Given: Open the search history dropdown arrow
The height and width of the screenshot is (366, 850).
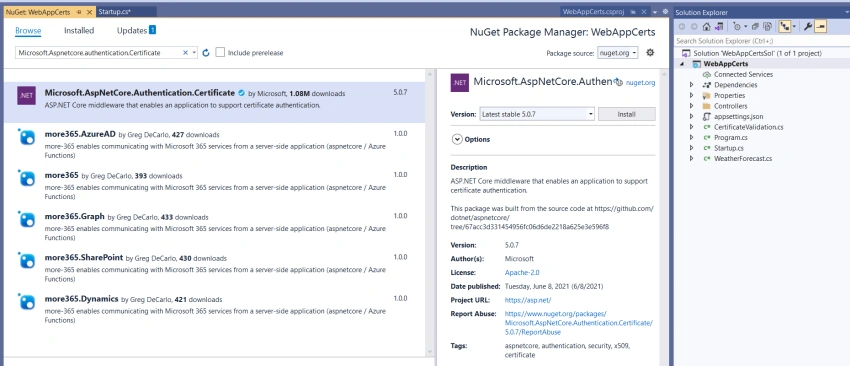Looking at the screenshot, I should coord(194,53).
